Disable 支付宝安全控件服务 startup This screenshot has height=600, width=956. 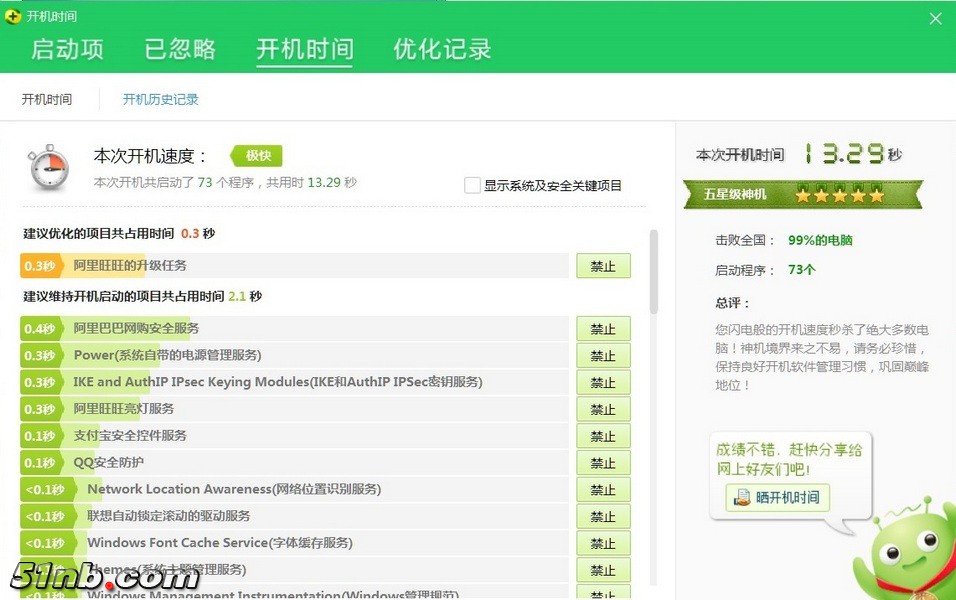point(603,436)
